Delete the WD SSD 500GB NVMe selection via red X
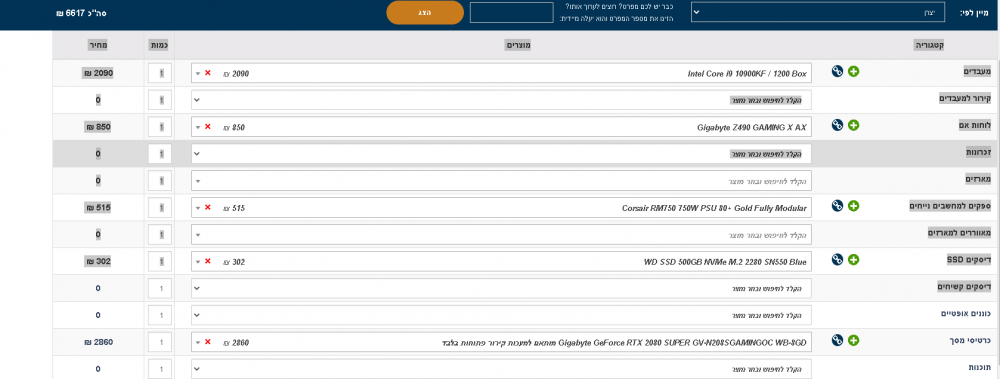This screenshot has height=379, width=1000. coord(208,261)
